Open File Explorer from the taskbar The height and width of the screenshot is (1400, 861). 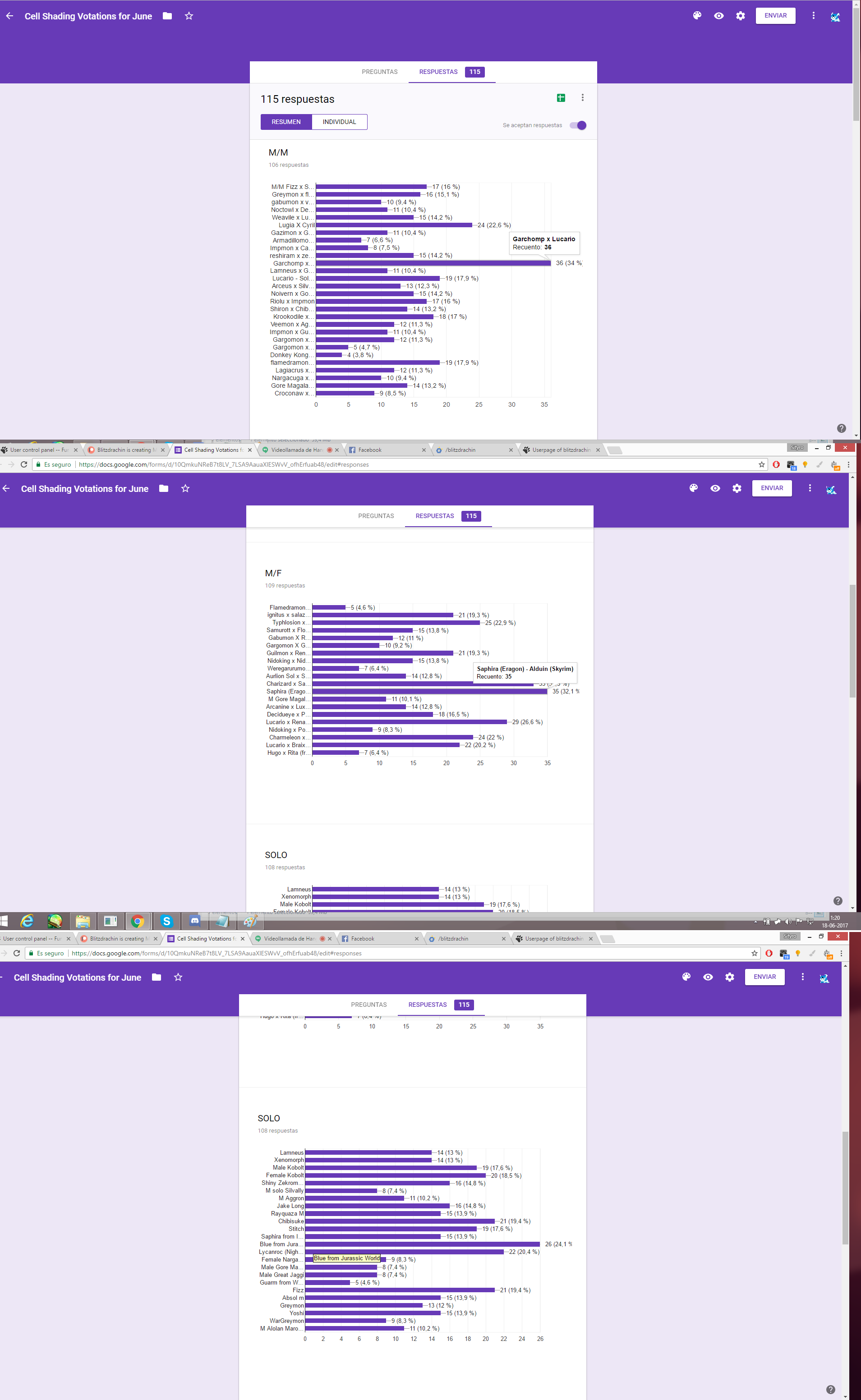pyautogui.click(x=83, y=921)
